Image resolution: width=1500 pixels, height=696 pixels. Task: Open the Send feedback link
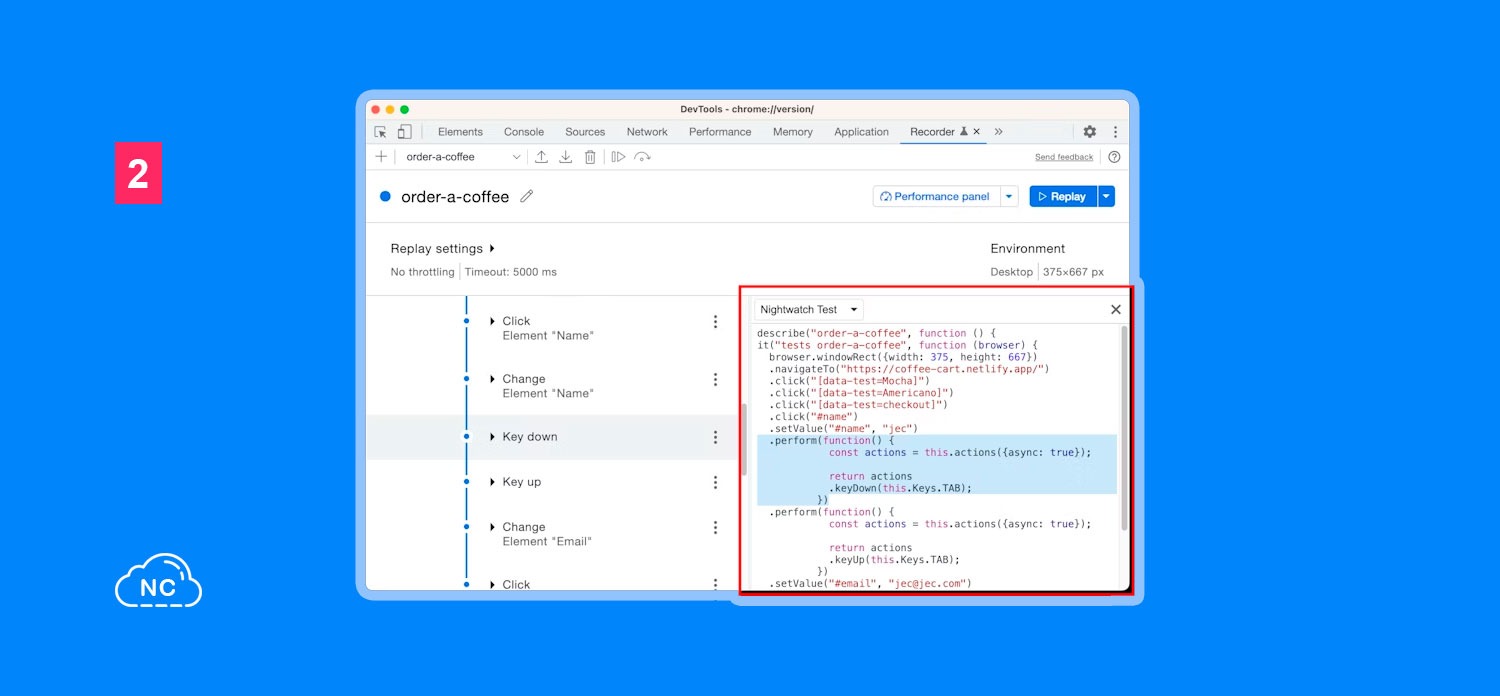point(1064,157)
